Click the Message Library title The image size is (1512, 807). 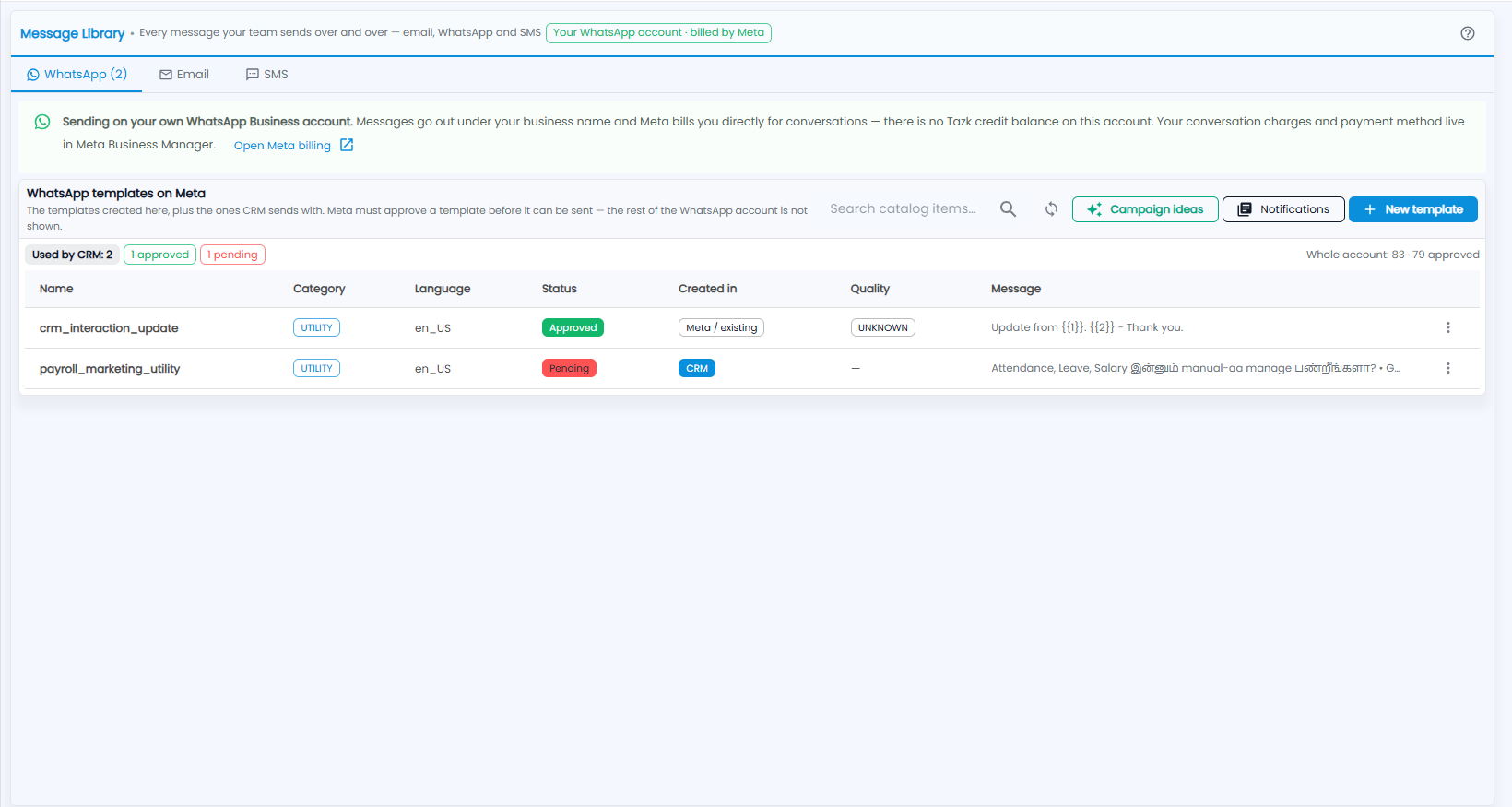pyautogui.click(x=72, y=33)
